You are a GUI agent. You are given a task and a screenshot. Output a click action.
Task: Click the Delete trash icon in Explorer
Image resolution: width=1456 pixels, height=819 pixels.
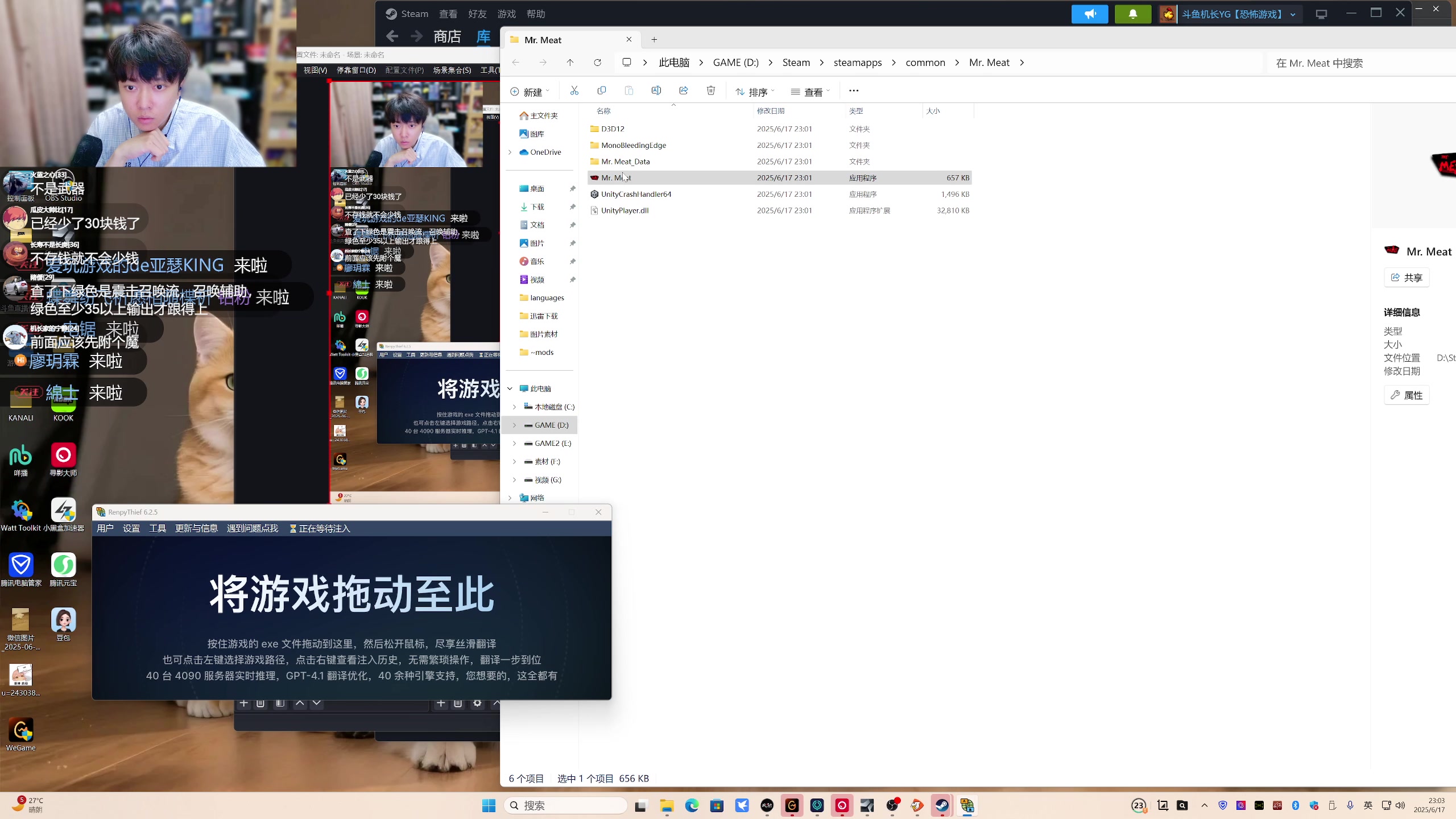coord(711,91)
